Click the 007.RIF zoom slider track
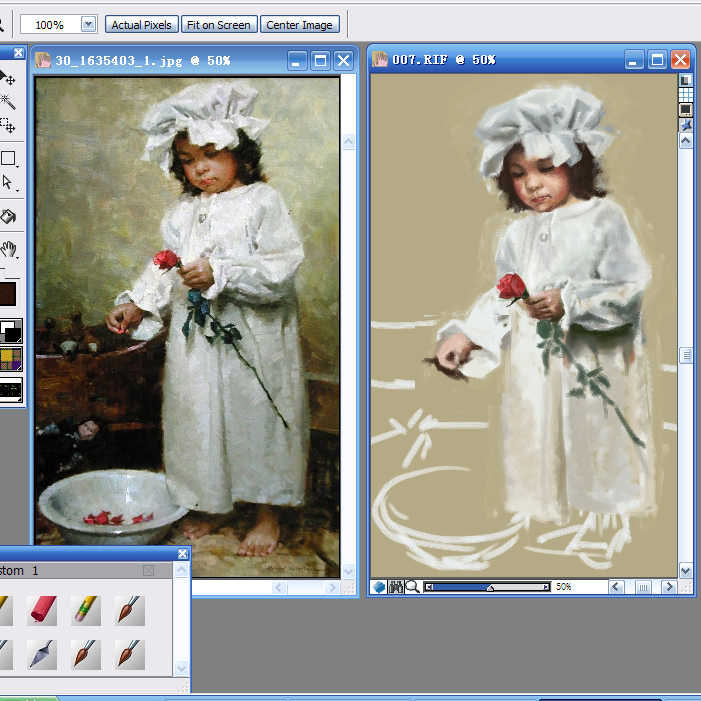 (487, 587)
